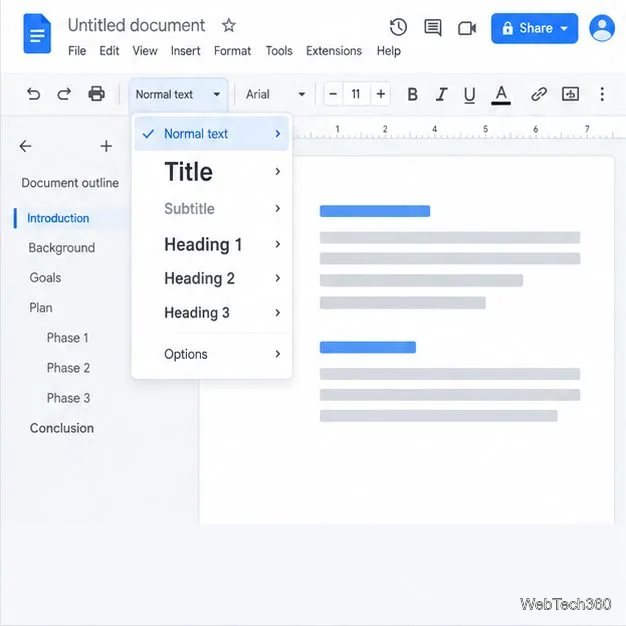Screen dimensions: 626x626
Task: Open the View menu
Action: coord(145,51)
